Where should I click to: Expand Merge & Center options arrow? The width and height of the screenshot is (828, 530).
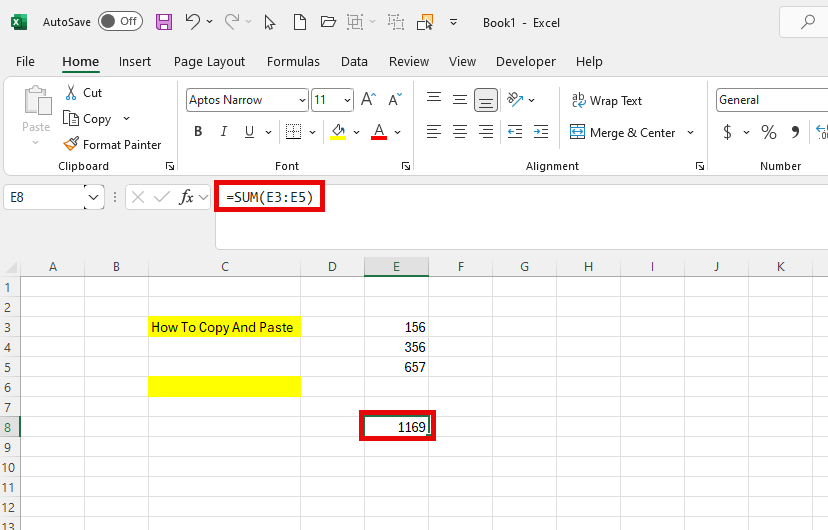coord(690,132)
